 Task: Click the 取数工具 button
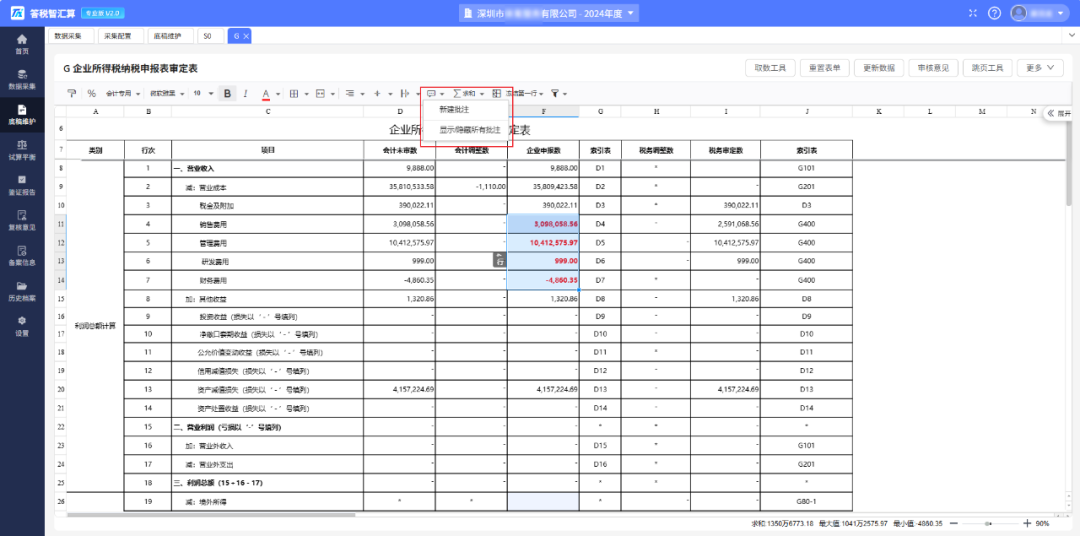click(x=770, y=68)
